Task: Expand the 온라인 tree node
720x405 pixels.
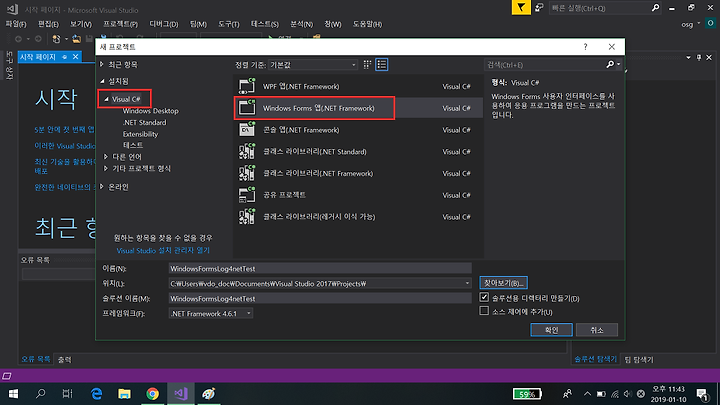Action: 102,186
